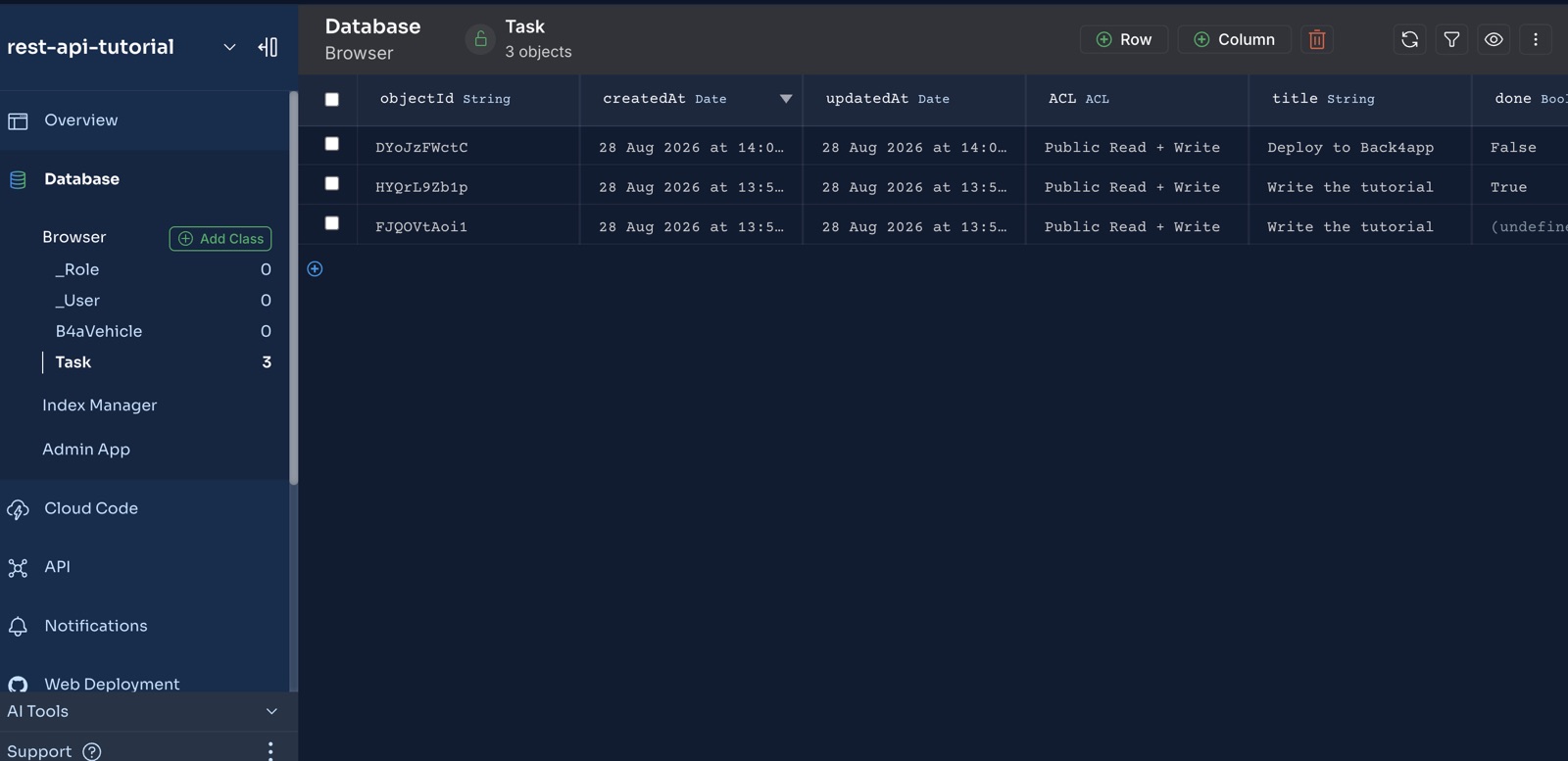Tick the checkbox for row FJQOVtAoi1
The width and height of the screenshot is (1568, 761).
pos(332,223)
